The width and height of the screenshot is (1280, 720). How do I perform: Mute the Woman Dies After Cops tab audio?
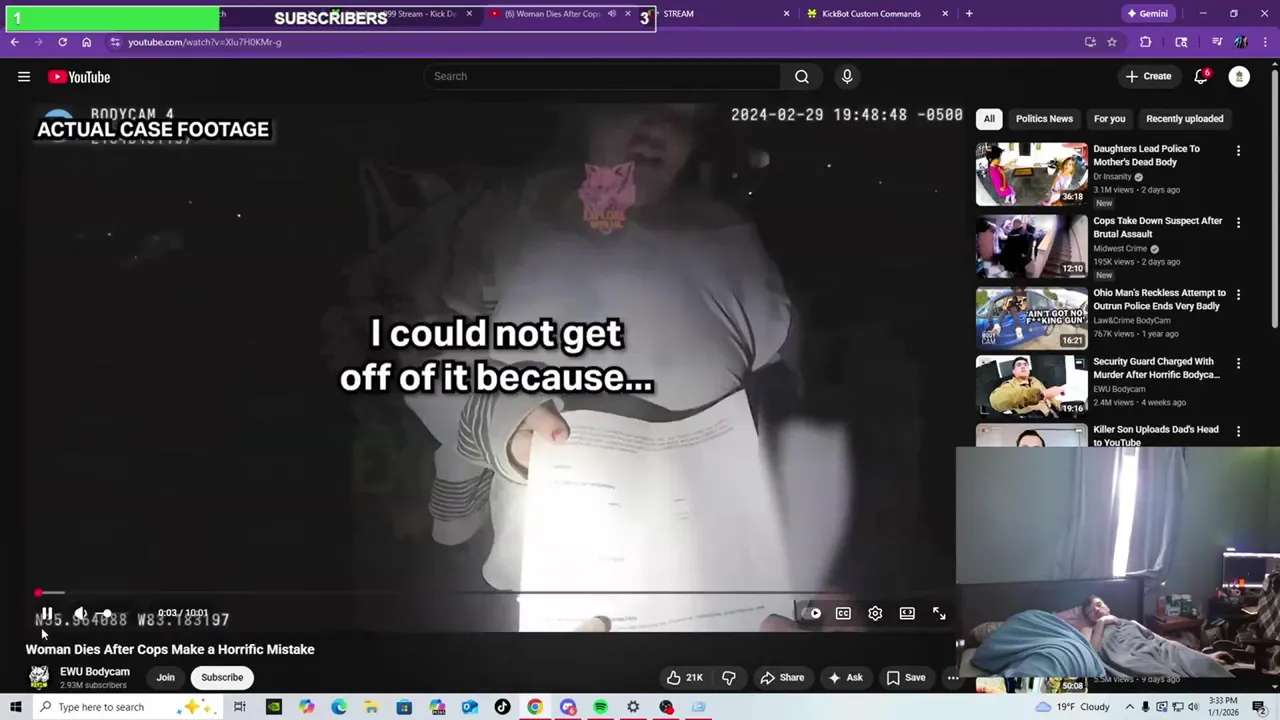[x=611, y=14]
